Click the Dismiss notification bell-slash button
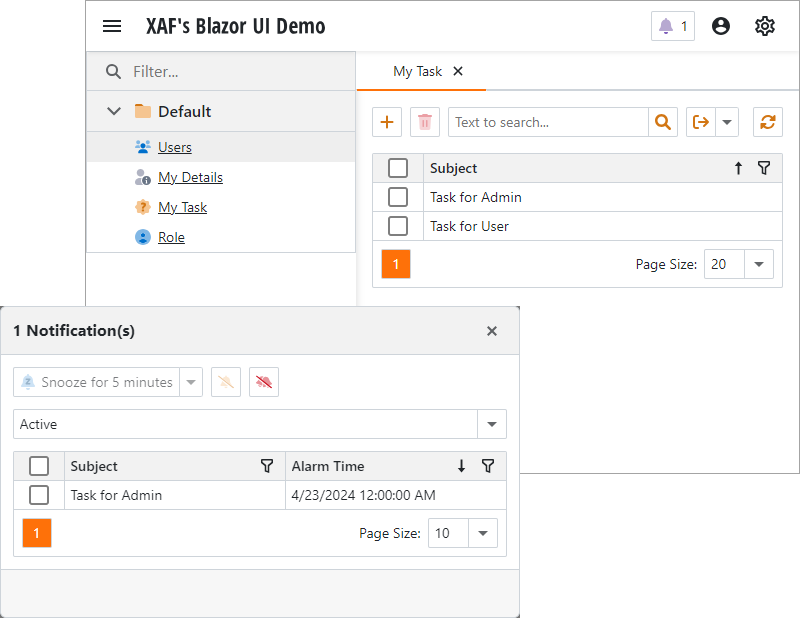The height and width of the screenshot is (618, 800). point(226,382)
